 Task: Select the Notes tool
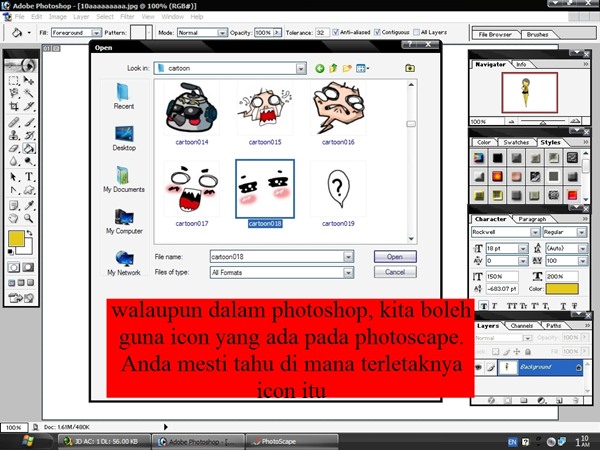coord(14,205)
